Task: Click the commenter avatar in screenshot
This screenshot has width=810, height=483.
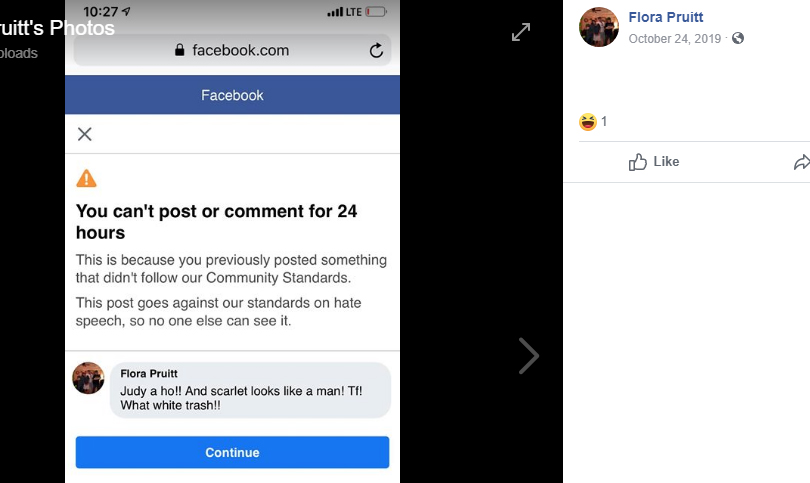Action: click(x=88, y=378)
